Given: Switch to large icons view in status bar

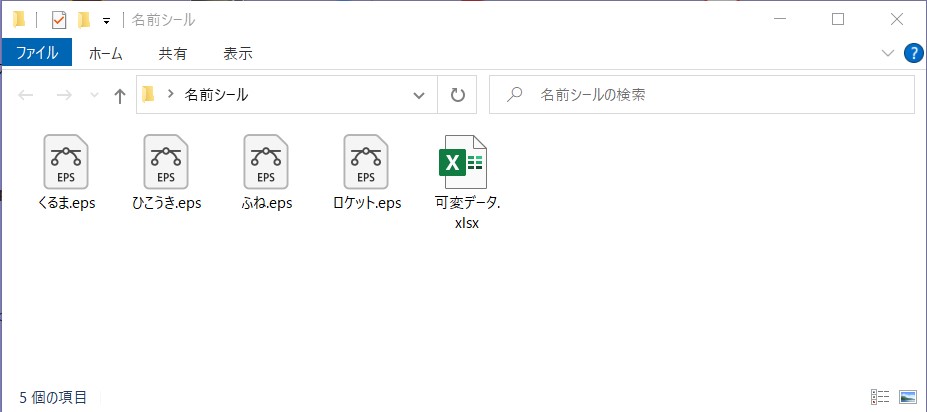Looking at the screenshot, I should pos(907,397).
